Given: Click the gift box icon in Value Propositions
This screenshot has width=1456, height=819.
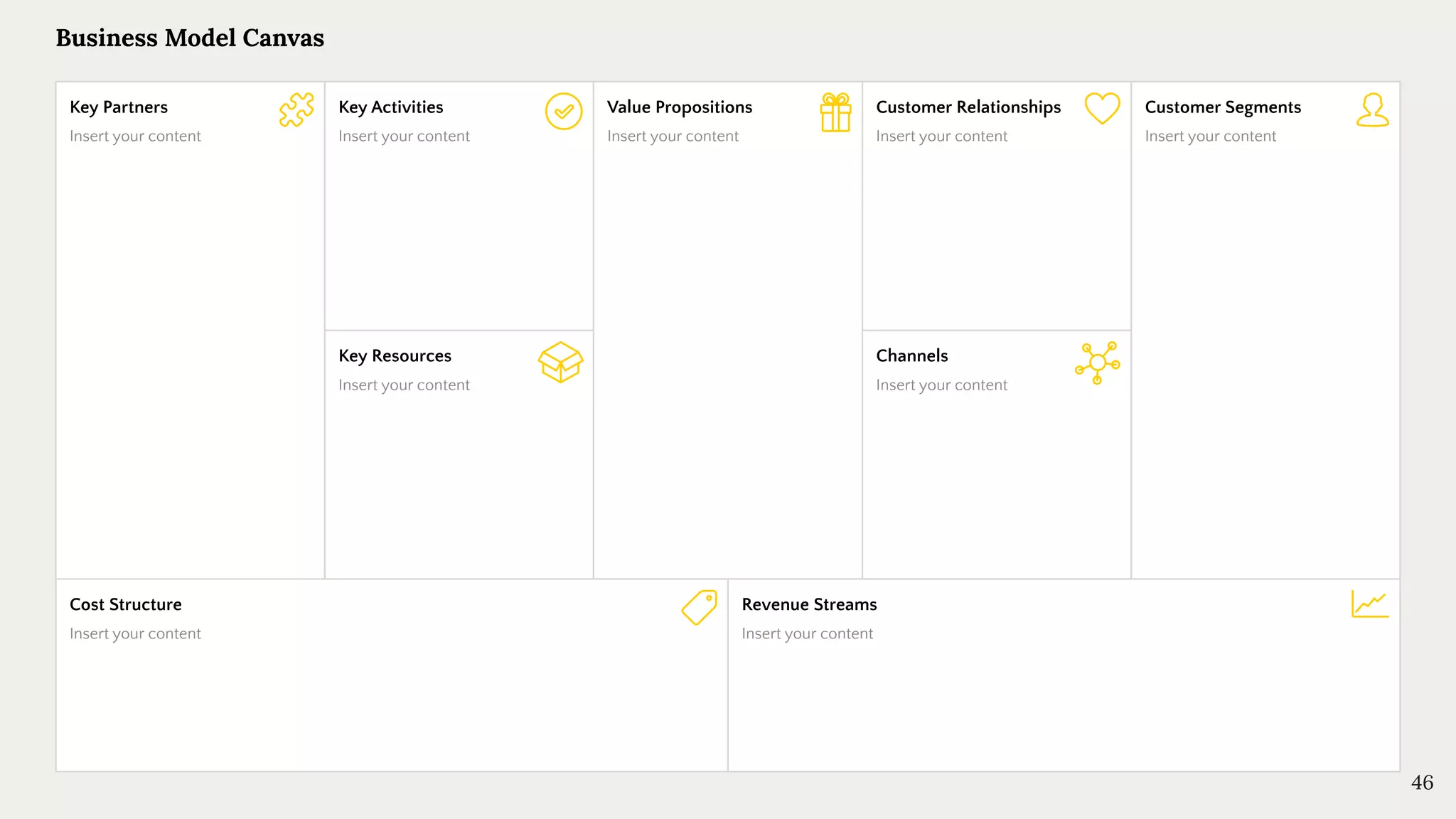Looking at the screenshot, I should [x=835, y=112].
